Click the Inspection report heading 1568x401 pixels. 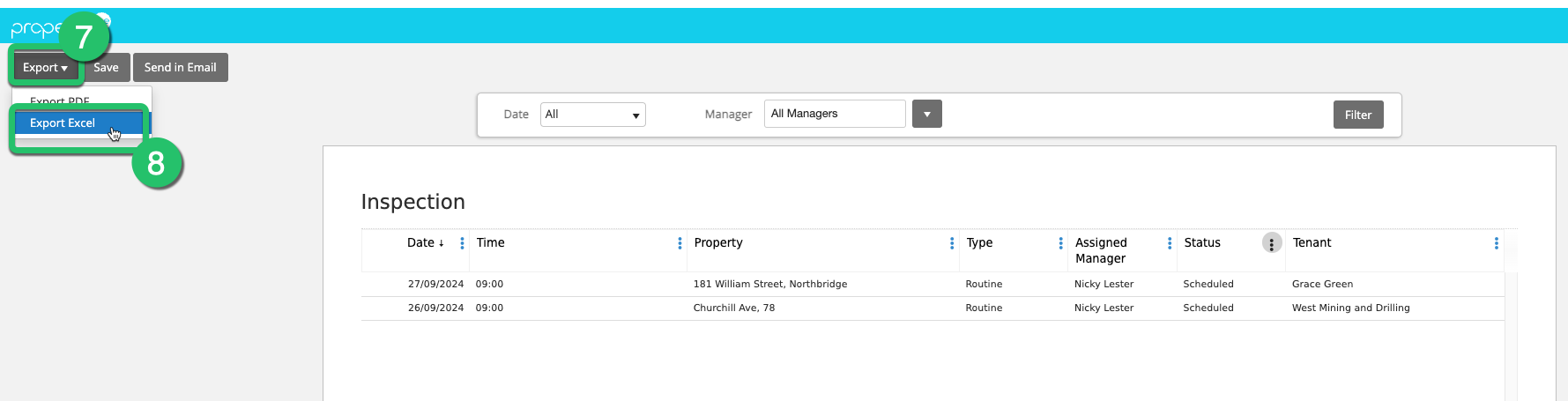pyautogui.click(x=413, y=202)
